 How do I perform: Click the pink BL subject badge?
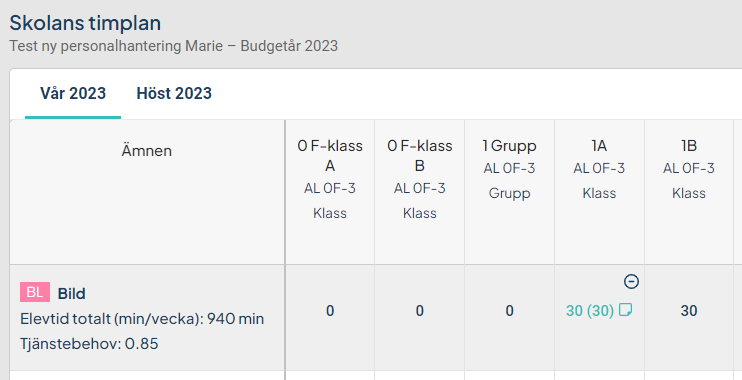(35, 292)
